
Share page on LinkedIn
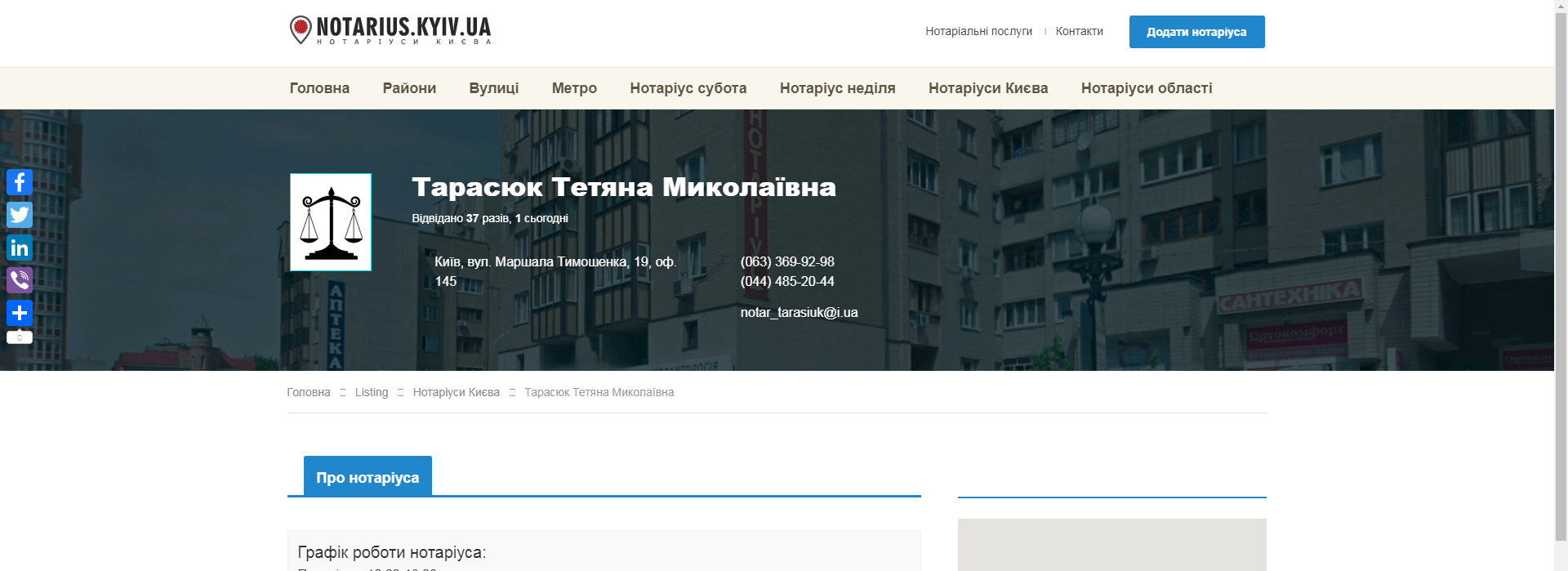click(x=20, y=248)
